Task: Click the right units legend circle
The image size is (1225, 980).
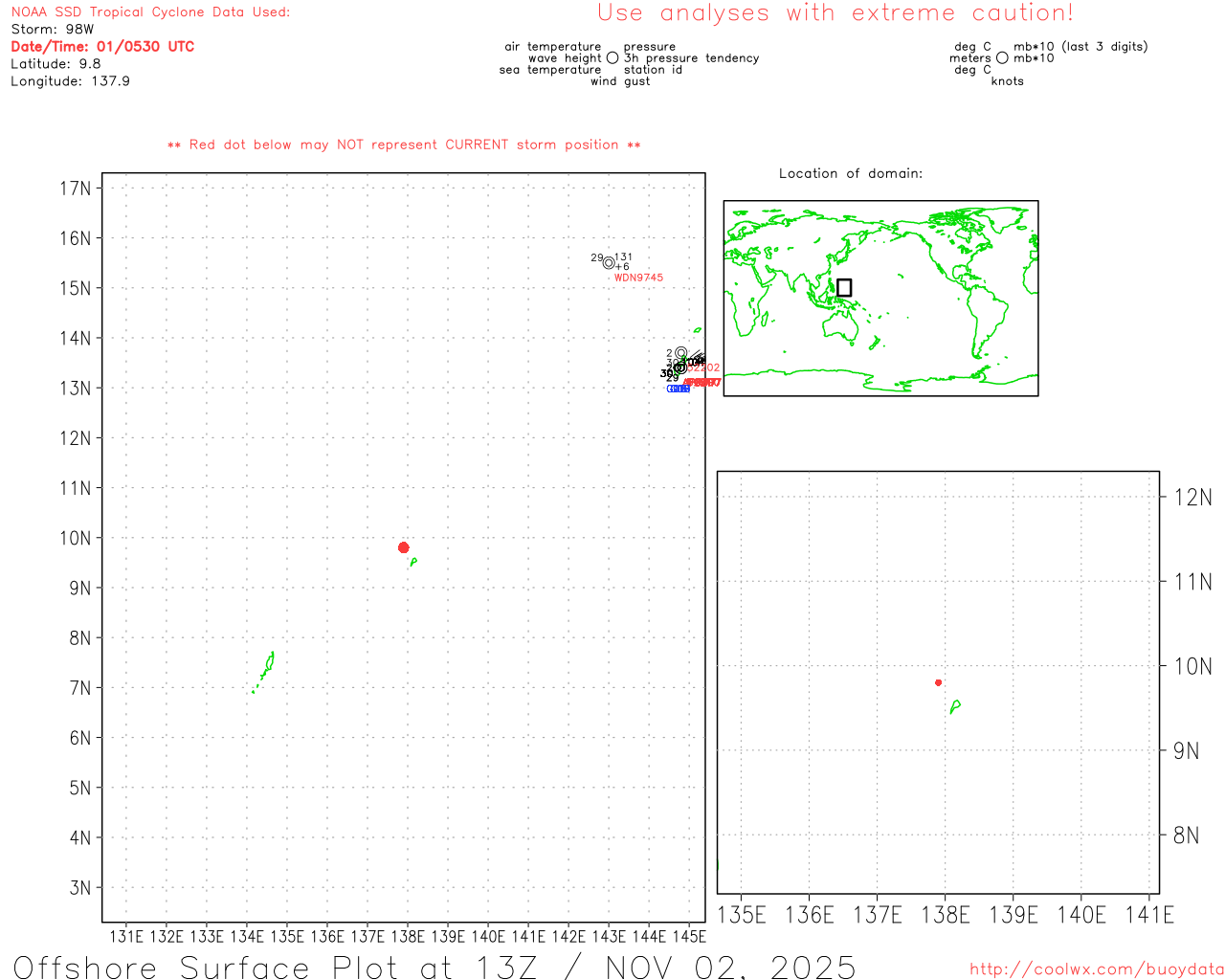Action: coord(1002,58)
